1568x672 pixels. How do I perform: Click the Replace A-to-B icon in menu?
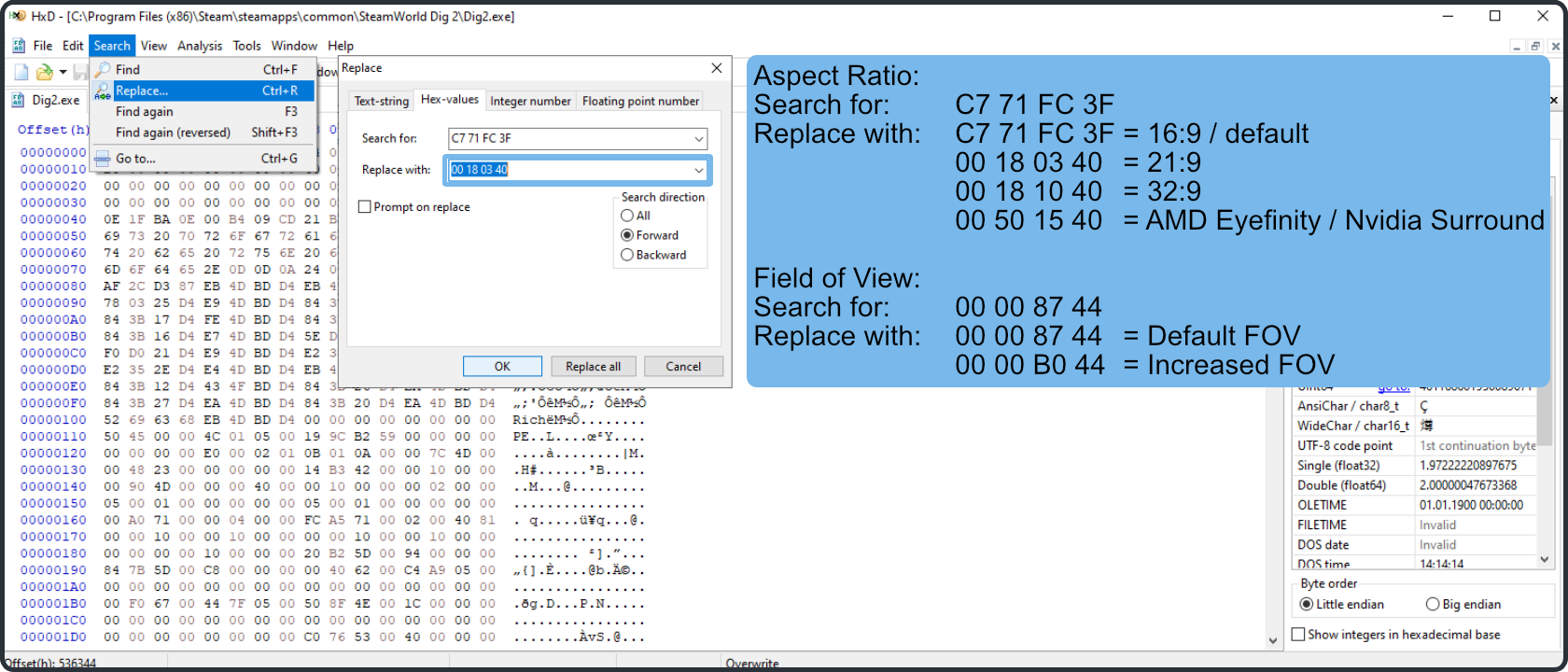103,91
